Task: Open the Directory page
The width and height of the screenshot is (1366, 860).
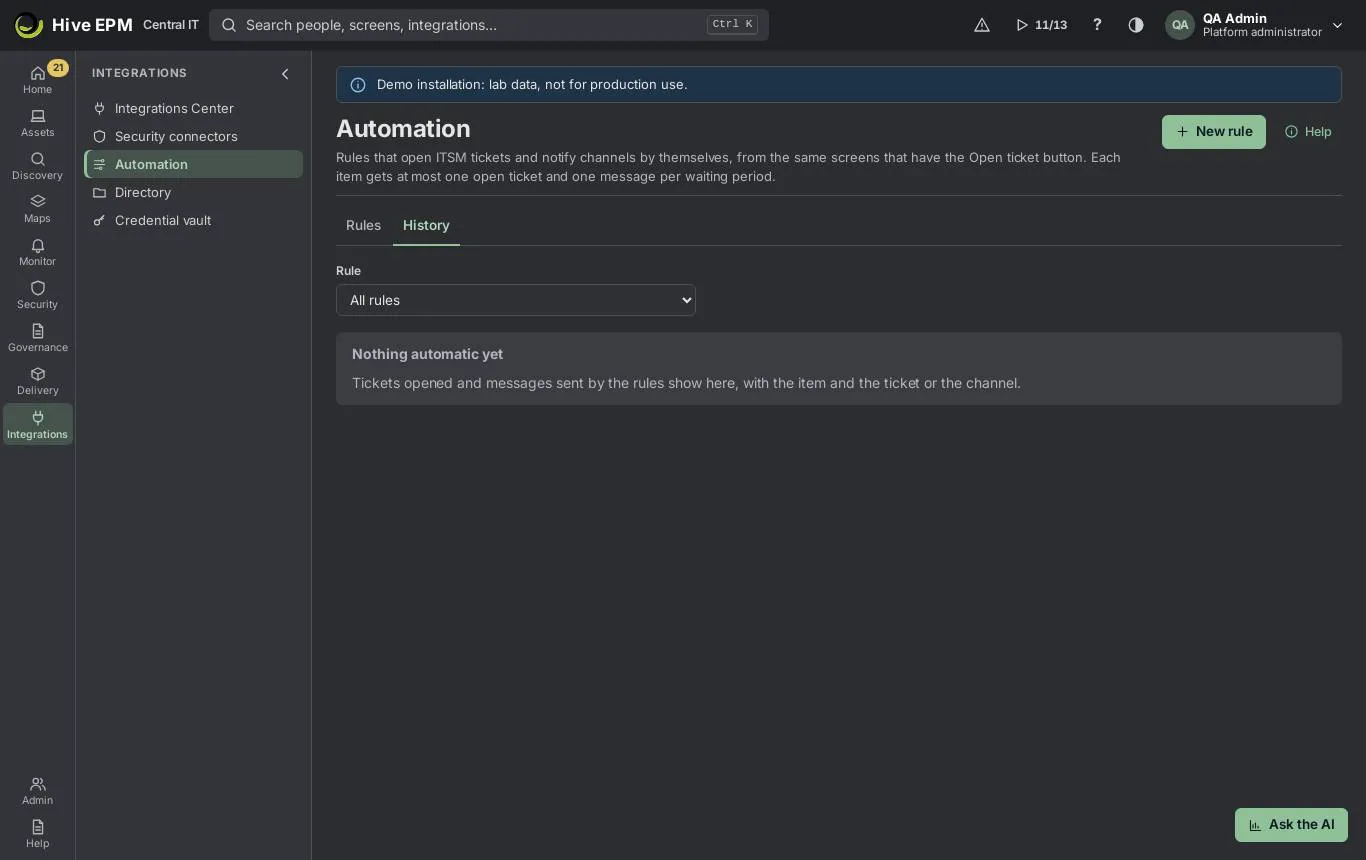Action: coord(193,192)
